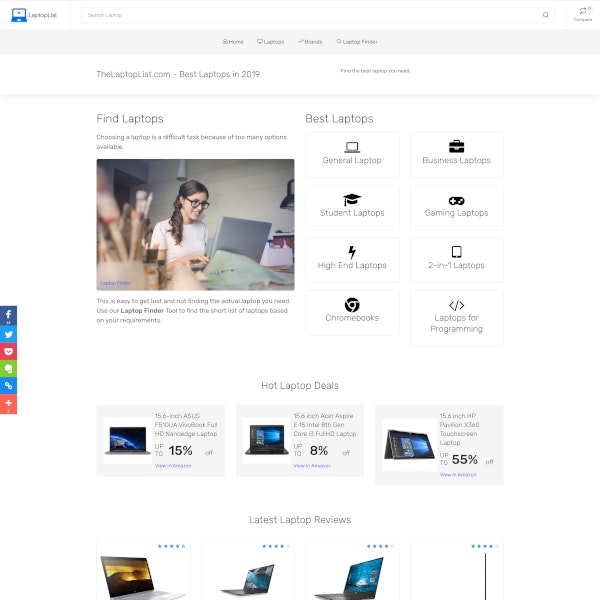The height and width of the screenshot is (600, 600).
Task: Open the HP Pavilion X360 Touchscreen title
Action: [x=459, y=429]
